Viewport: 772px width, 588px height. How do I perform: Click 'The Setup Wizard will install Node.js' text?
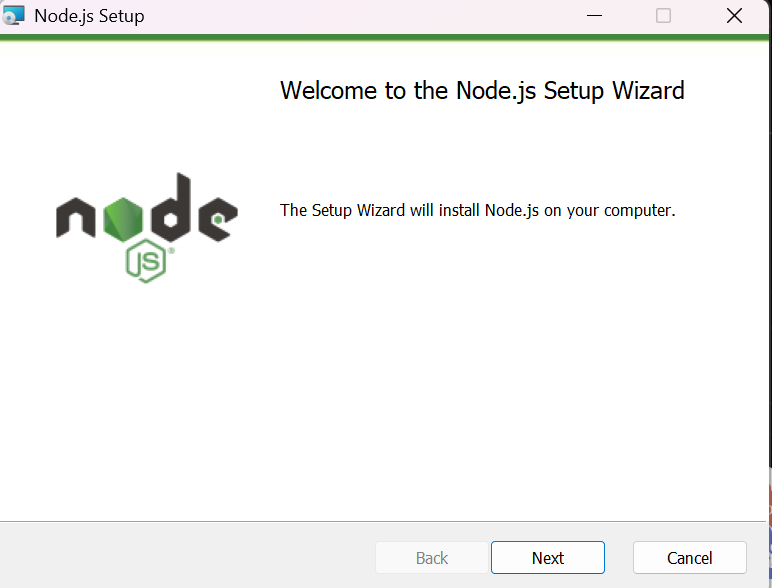click(x=478, y=210)
